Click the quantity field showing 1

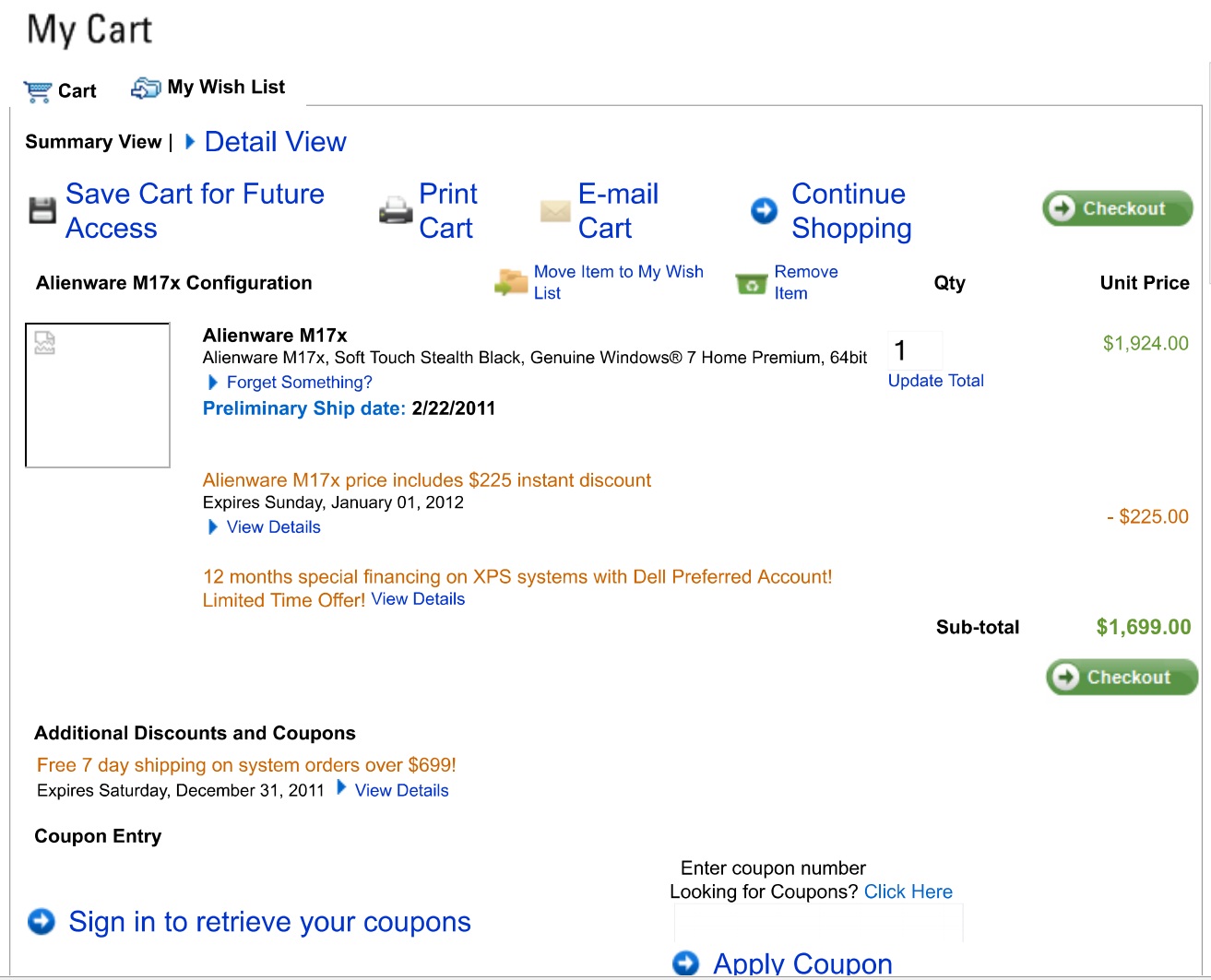click(915, 350)
